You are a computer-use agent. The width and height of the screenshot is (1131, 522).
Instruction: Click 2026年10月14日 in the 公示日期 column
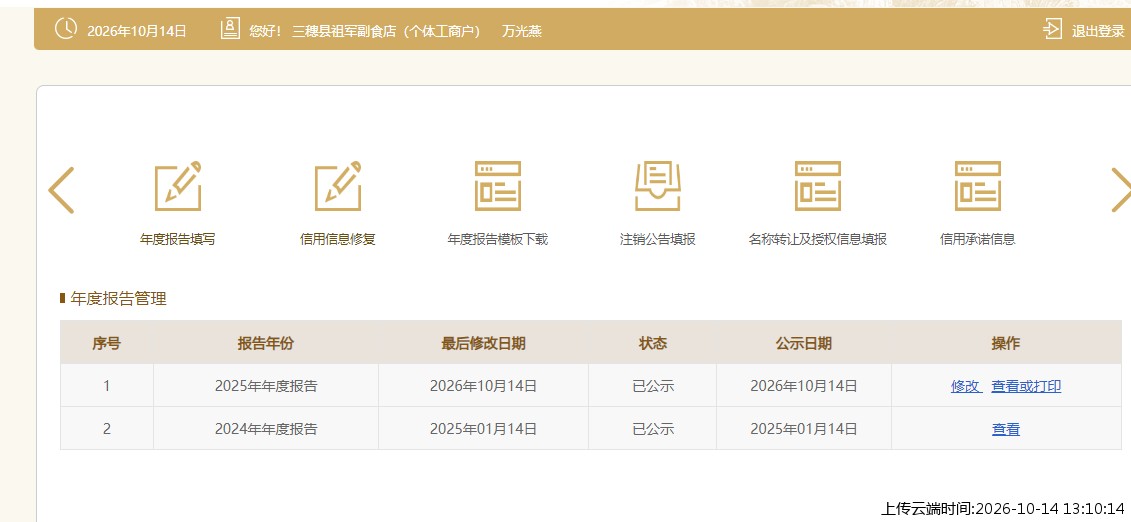pos(804,386)
